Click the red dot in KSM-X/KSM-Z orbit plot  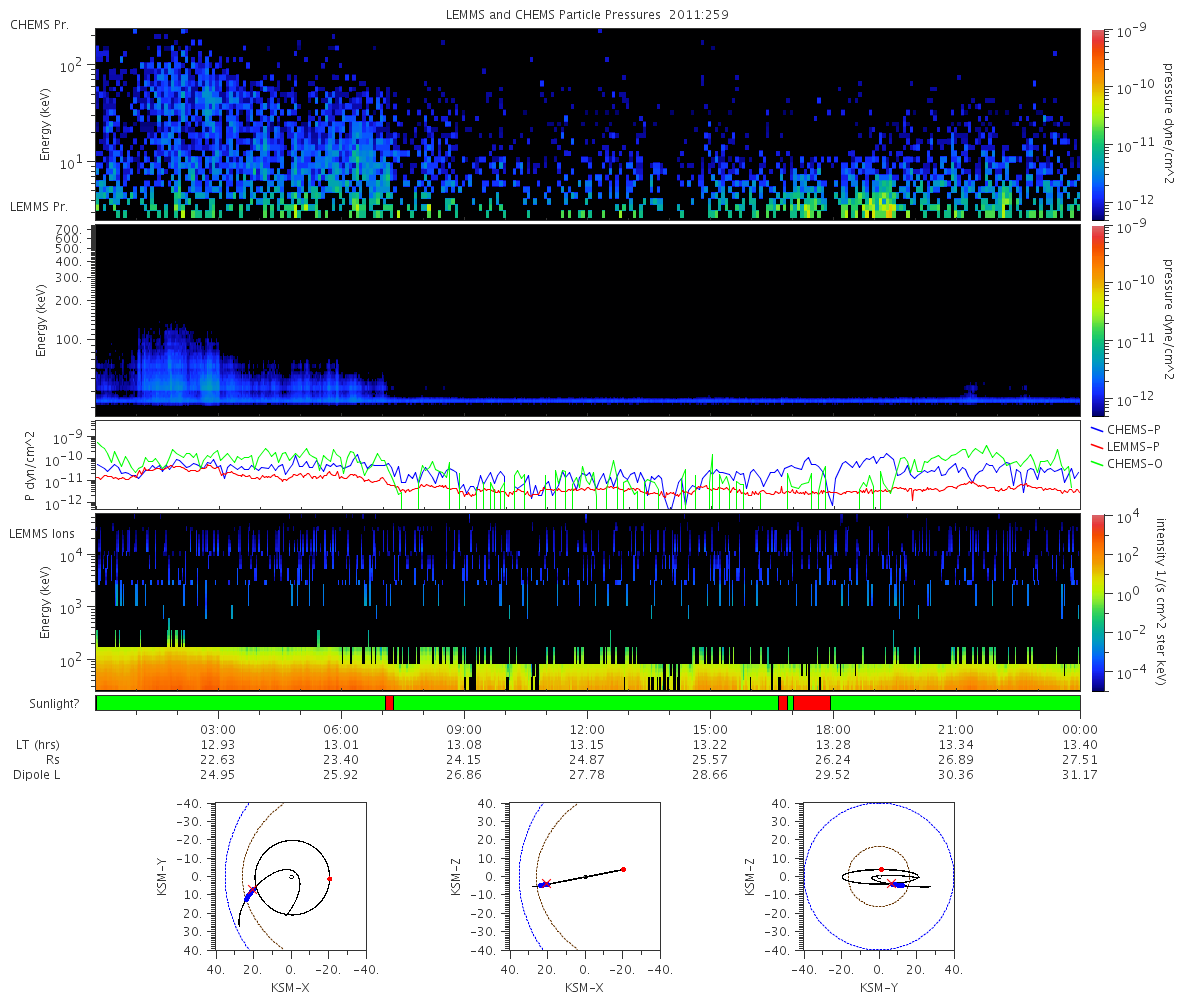[623, 869]
